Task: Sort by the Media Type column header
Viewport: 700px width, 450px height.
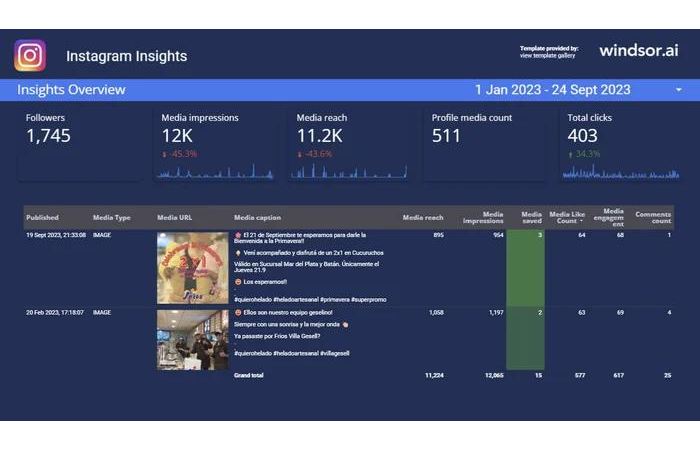Action: click(112, 217)
